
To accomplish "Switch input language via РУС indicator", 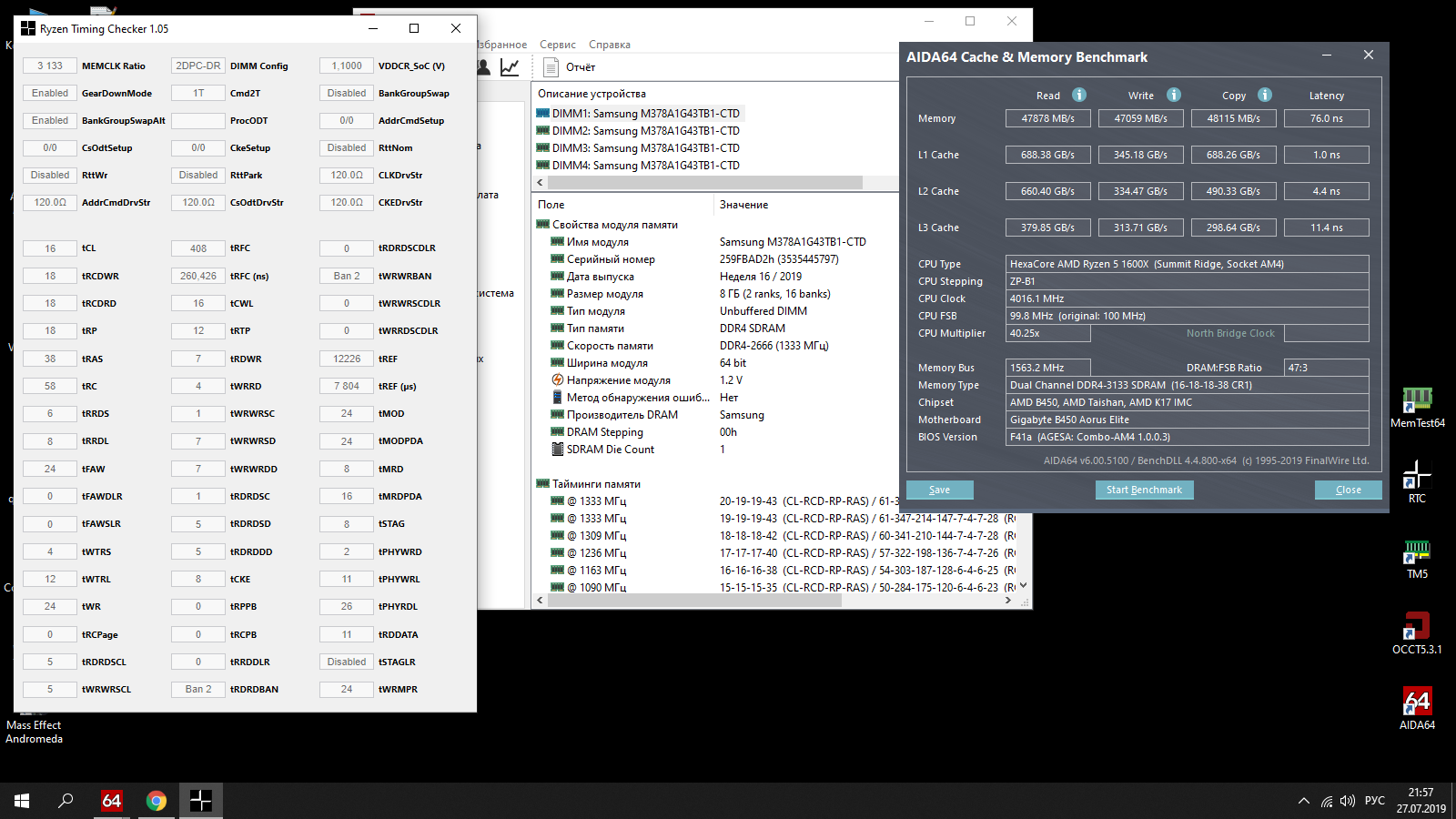I will pyautogui.click(x=1375, y=801).
